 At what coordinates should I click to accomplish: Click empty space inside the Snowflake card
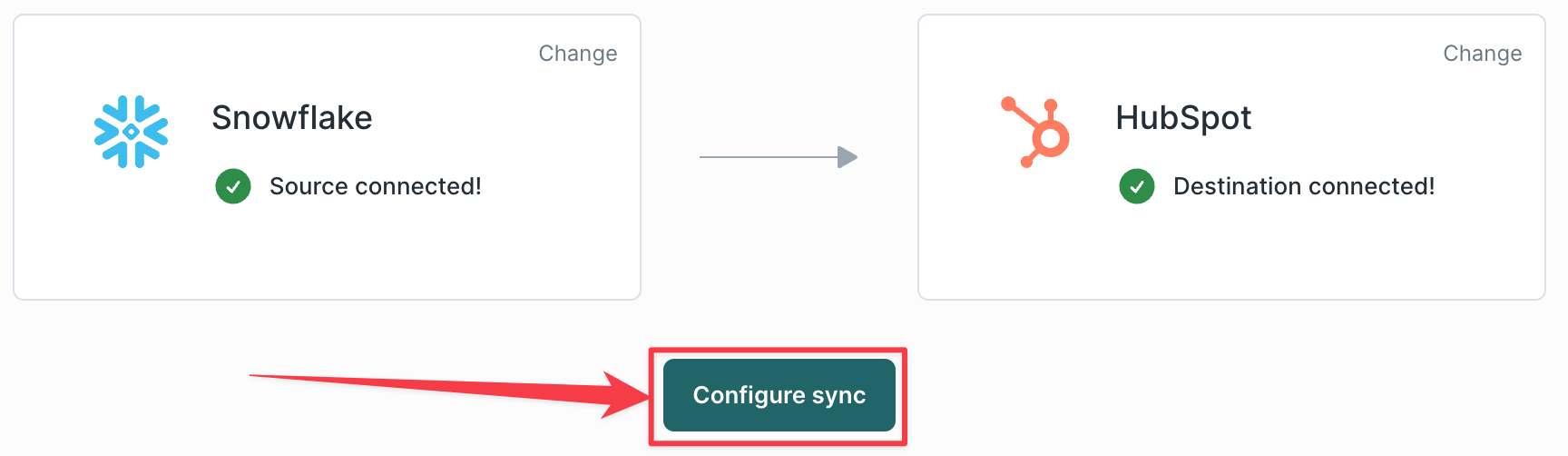[x=327, y=254]
